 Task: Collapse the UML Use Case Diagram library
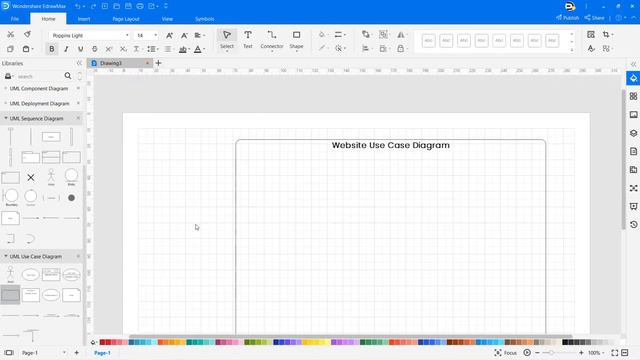pos(6,256)
